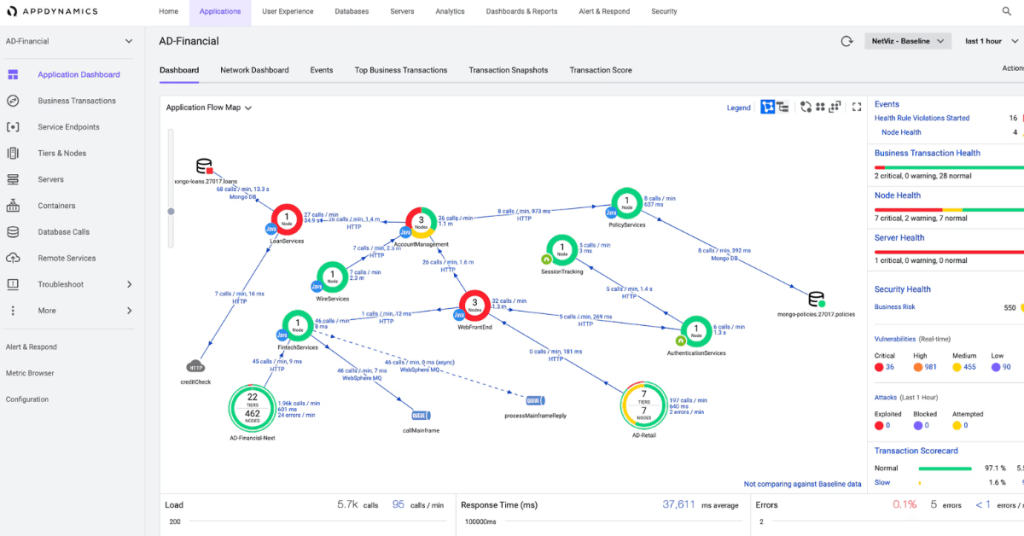Image resolution: width=1024 pixels, height=536 pixels.
Task: Click the AppDynamics logo
Action: 52,11
